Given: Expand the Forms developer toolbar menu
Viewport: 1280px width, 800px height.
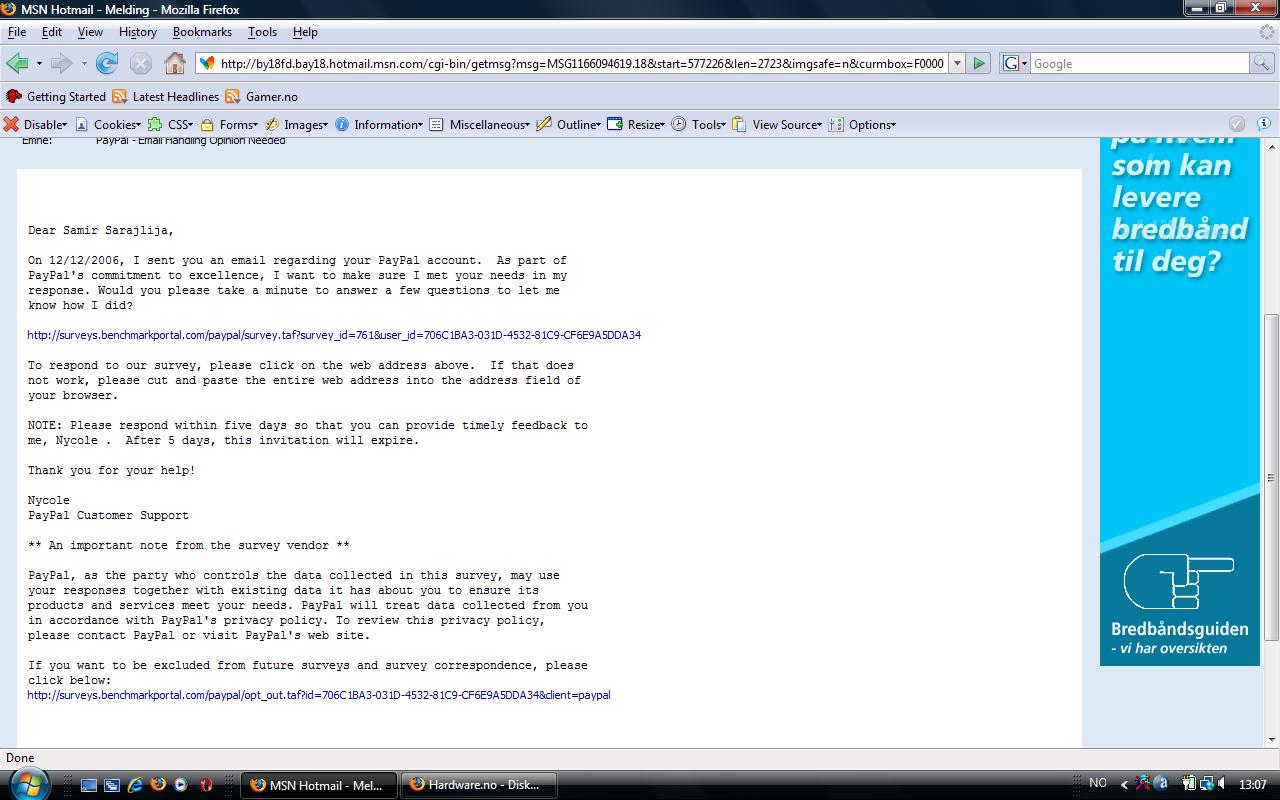Looking at the screenshot, I should coord(229,125).
